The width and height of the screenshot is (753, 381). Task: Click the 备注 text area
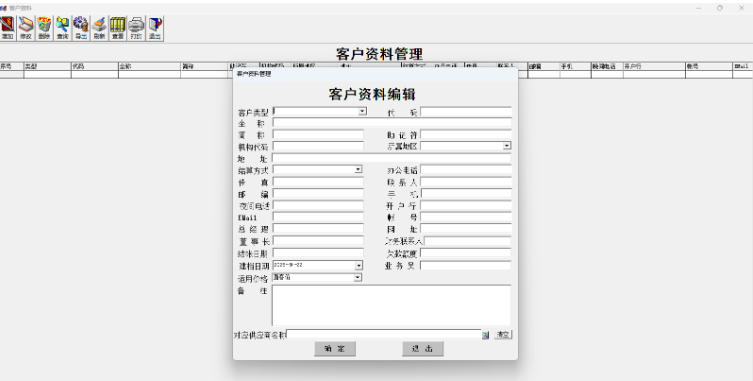[x=391, y=306]
